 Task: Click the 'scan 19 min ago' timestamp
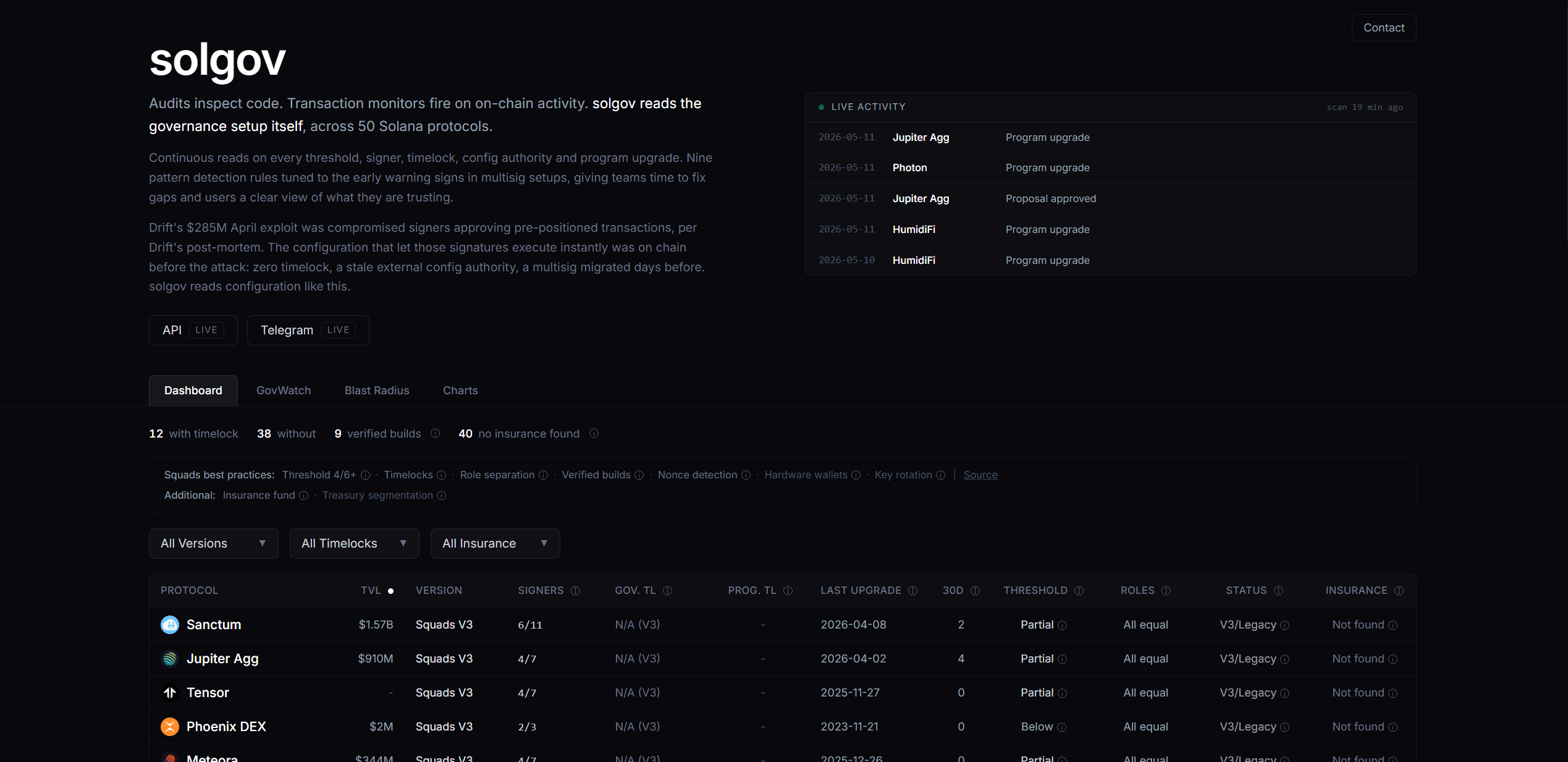coord(1365,108)
